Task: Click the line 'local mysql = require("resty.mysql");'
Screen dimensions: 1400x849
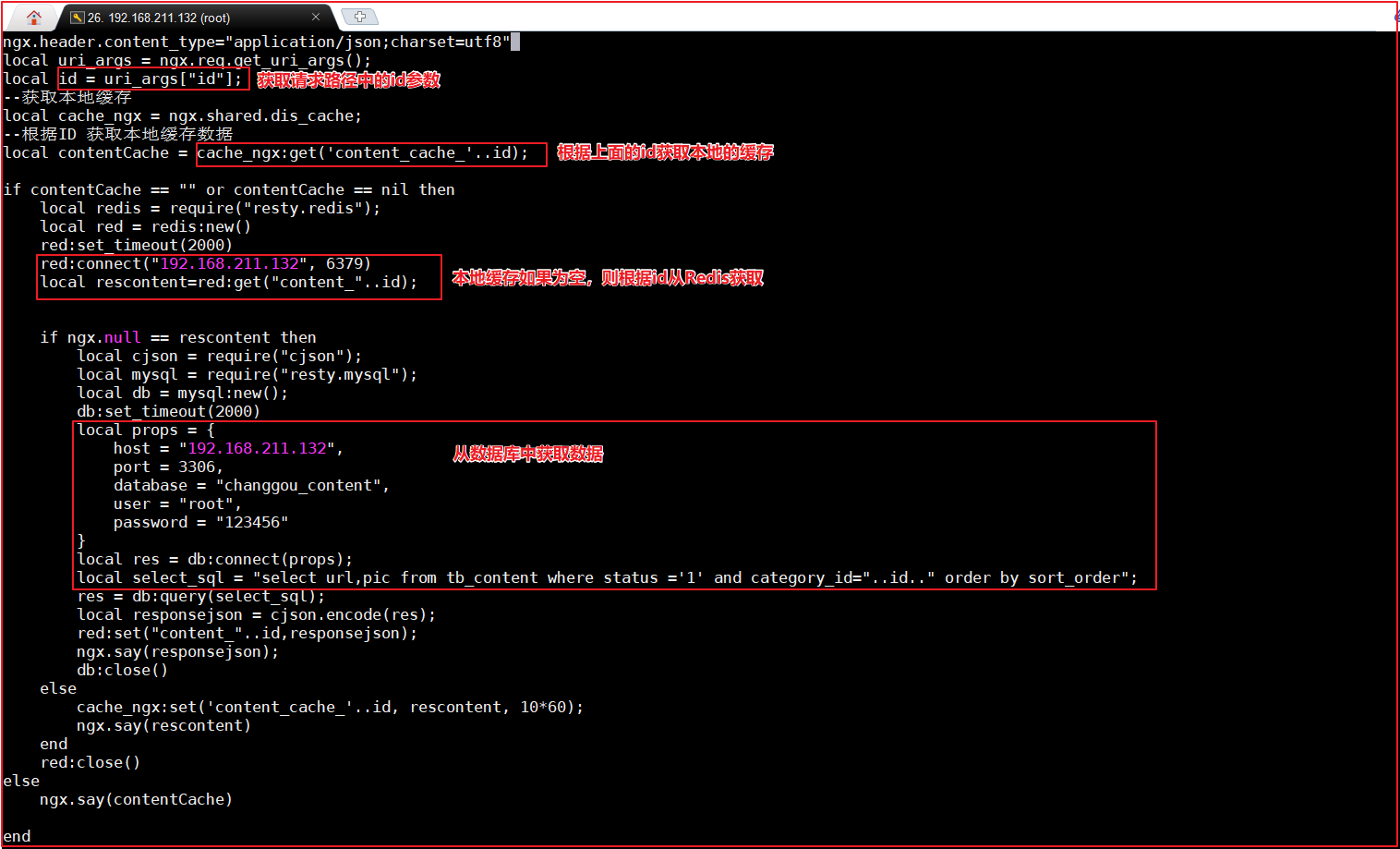Action: [x=247, y=374]
